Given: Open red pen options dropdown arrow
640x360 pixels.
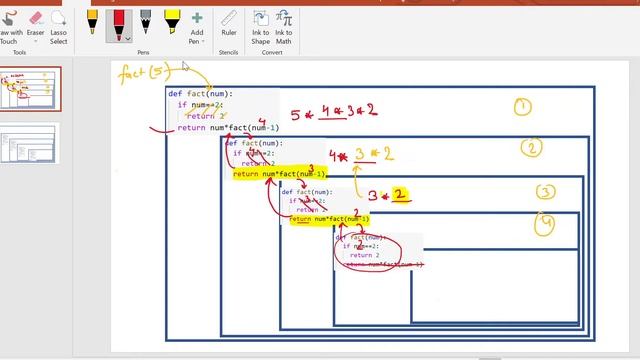Looking at the screenshot, I should [x=128, y=39].
